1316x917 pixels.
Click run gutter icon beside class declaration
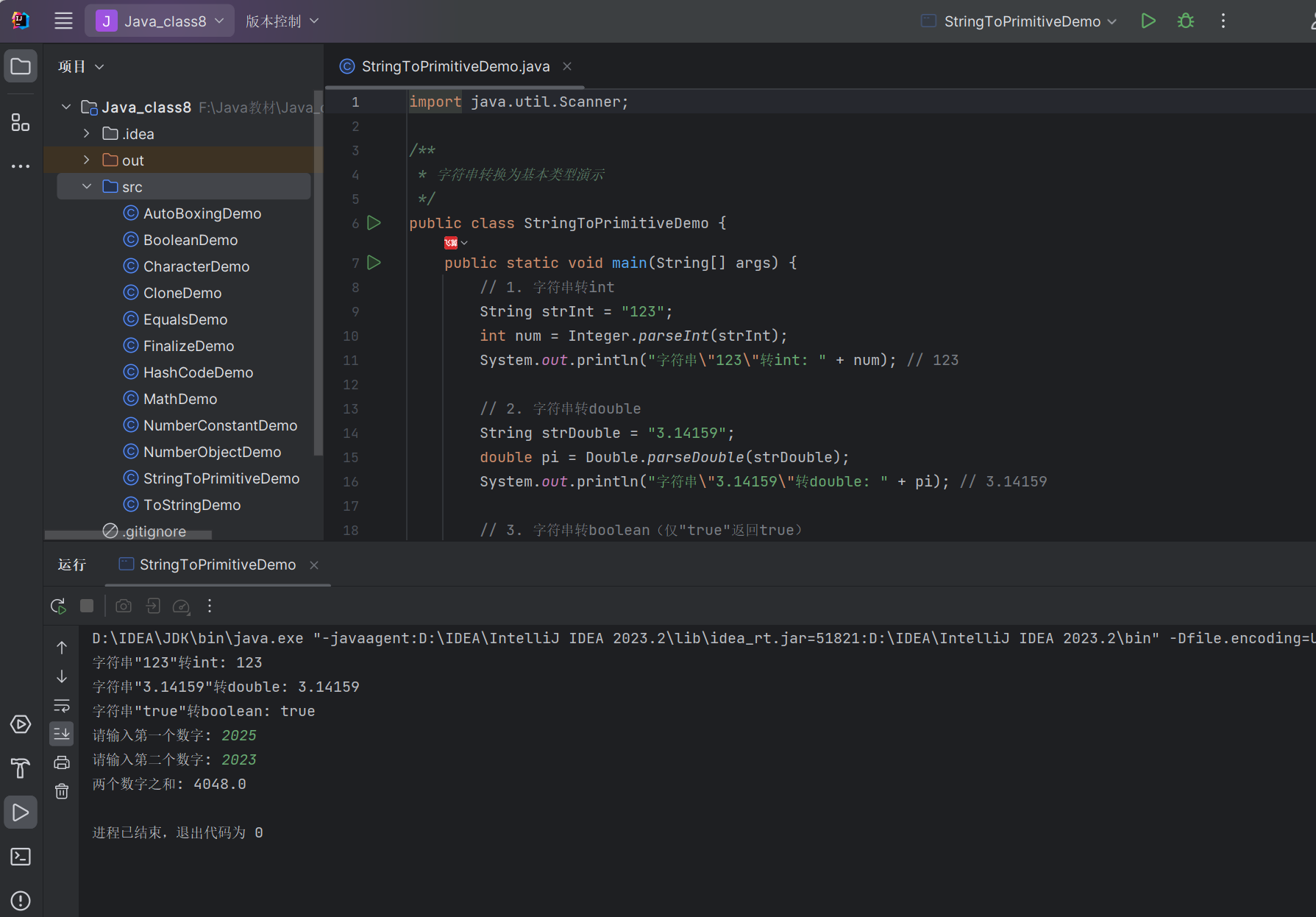point(374,222)
